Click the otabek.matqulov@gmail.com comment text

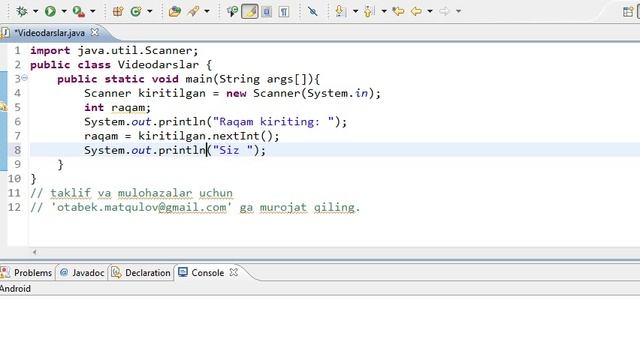(141, 208)
